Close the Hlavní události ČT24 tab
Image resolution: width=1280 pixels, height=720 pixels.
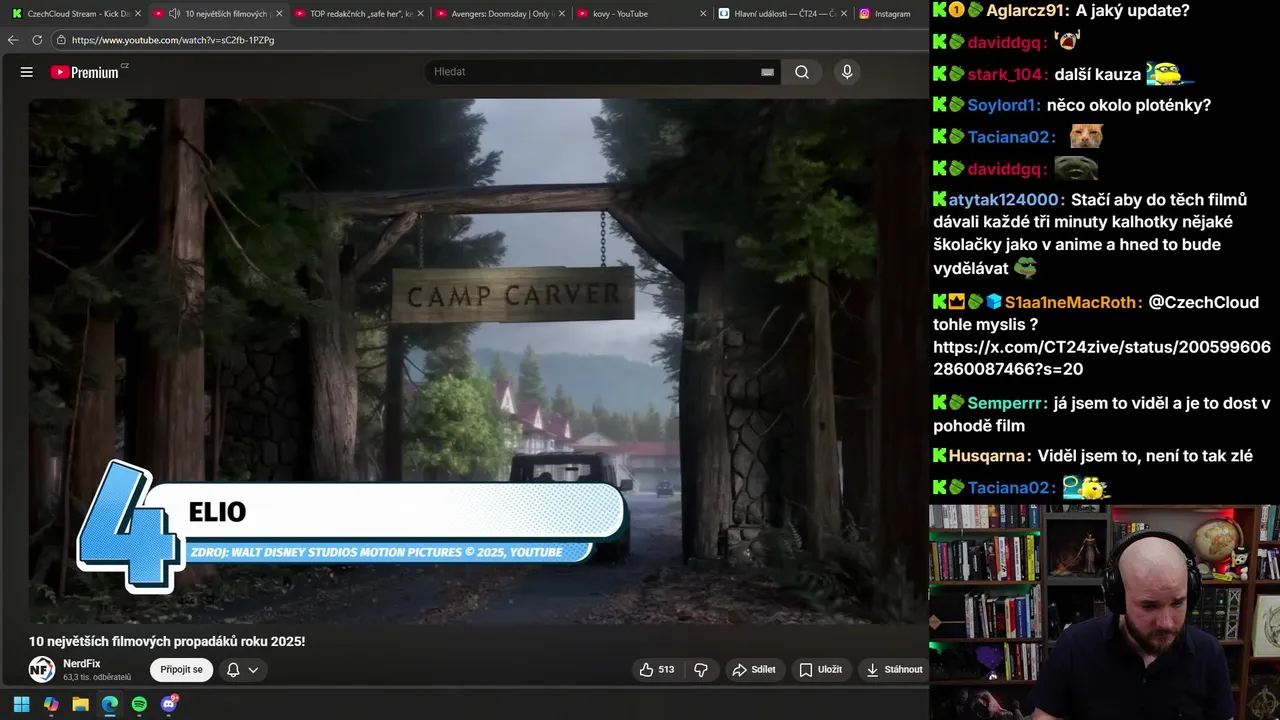(x=844, y=14)
